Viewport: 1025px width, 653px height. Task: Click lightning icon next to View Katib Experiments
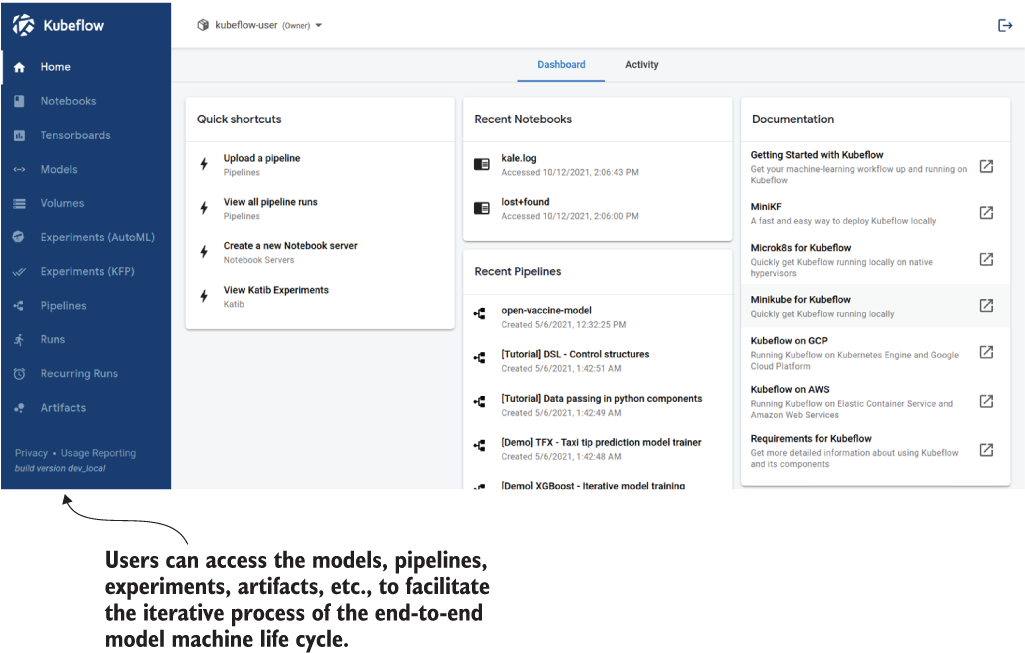(204, 296)
